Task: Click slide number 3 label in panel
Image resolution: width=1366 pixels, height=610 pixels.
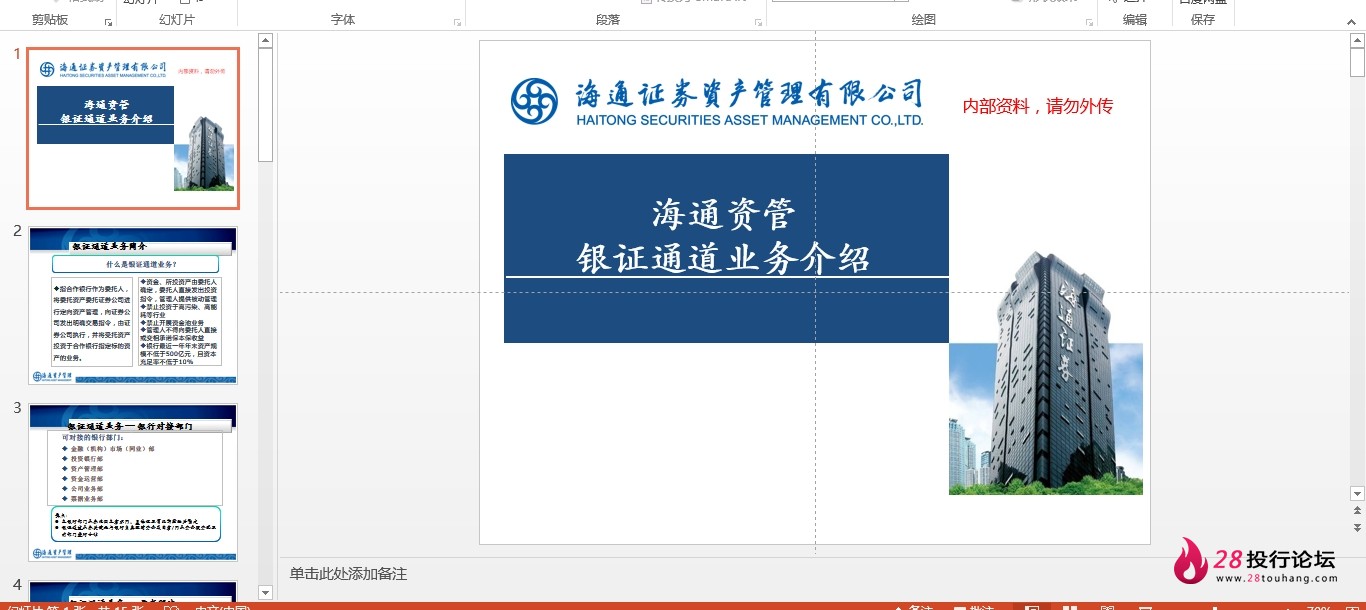Action: (17, 408)
